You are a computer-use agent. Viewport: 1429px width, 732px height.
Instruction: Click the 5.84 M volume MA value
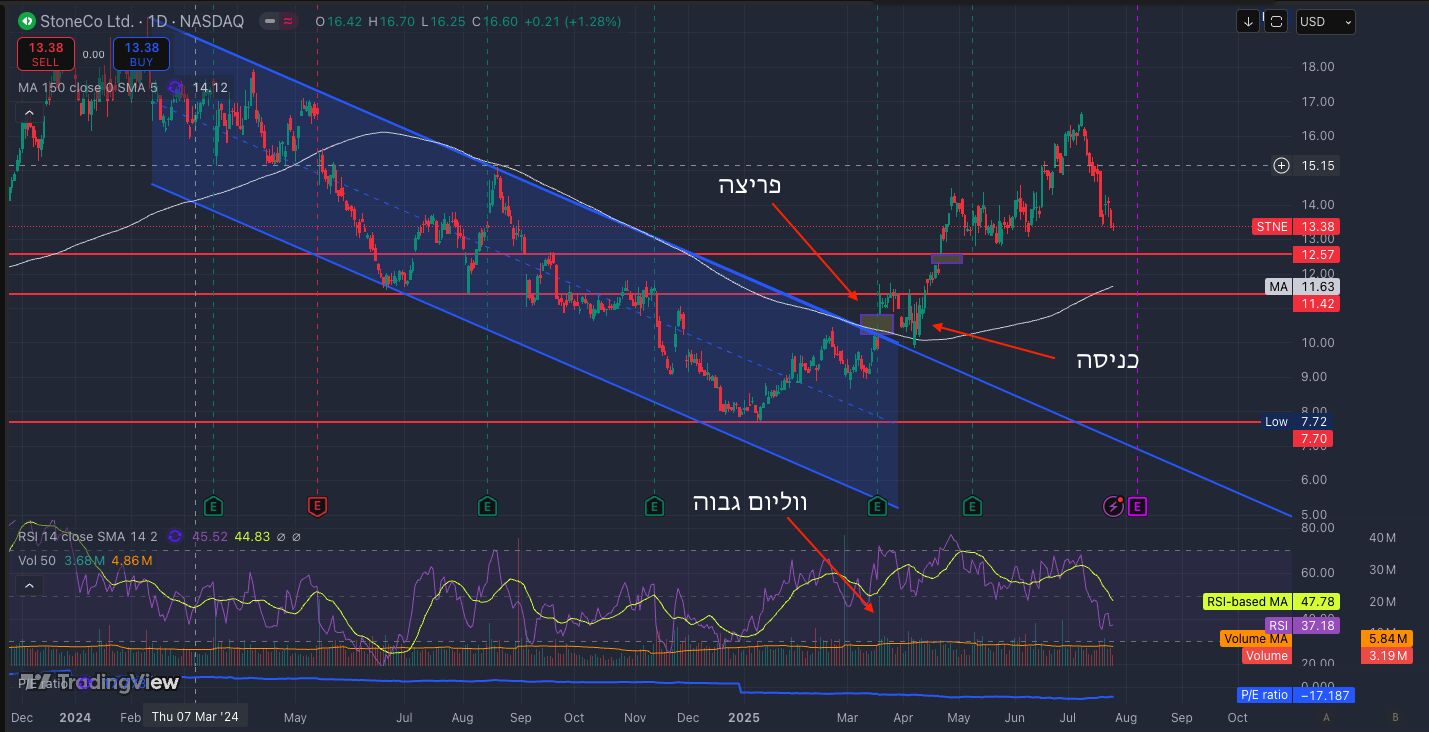[x=1387, y=639]
